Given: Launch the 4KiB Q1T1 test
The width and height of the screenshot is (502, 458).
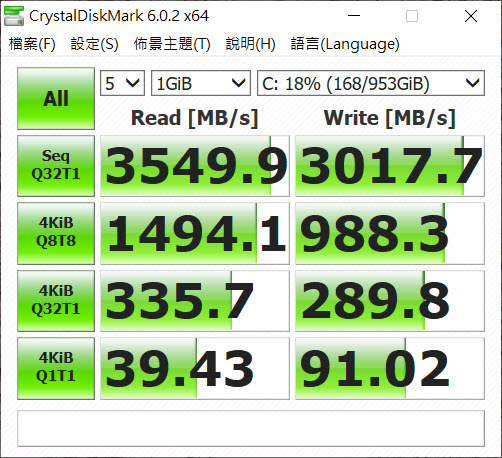Looking at the screenshot, I should [x=56, y=368].
